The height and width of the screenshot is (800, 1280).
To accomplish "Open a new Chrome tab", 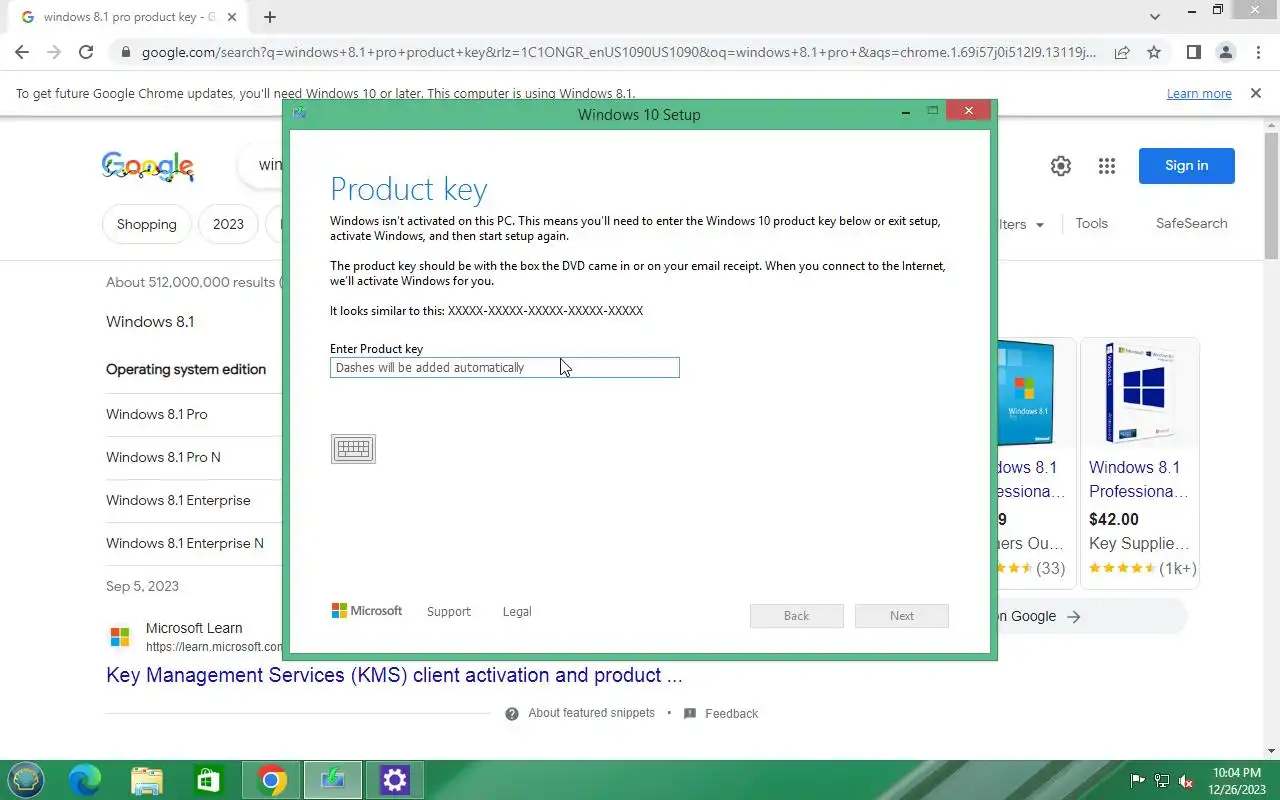I will [270, 17].
